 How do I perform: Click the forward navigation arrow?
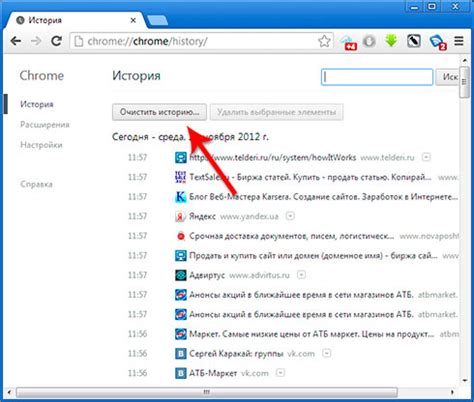36,41
